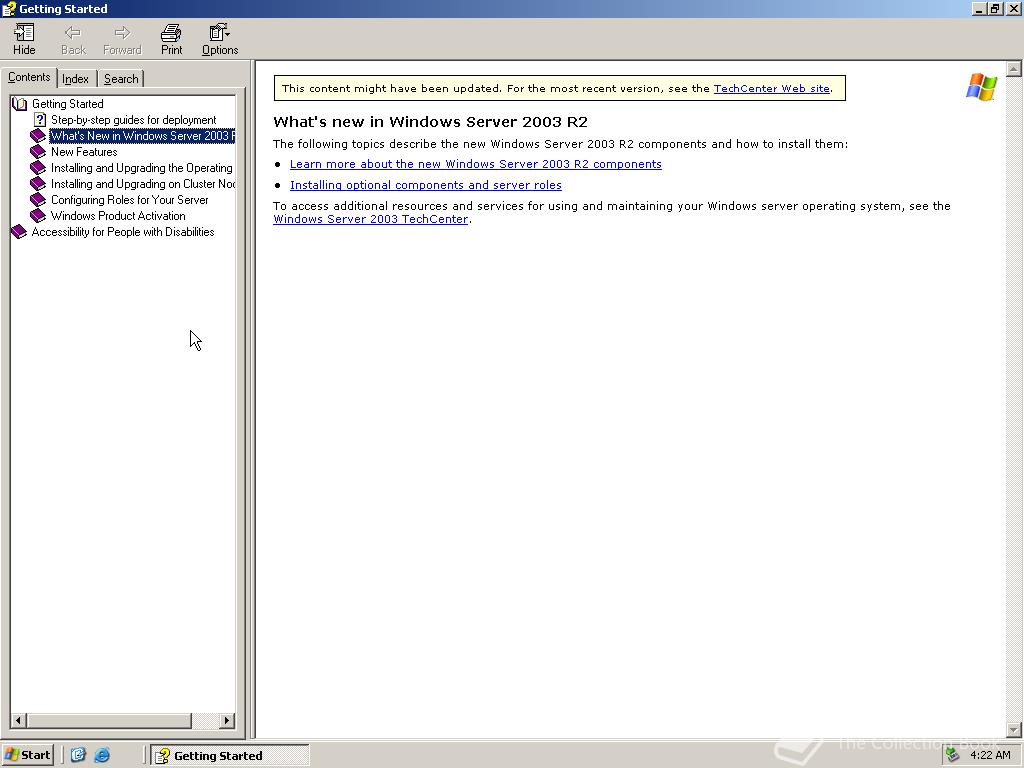Click the topic pane scroll up arrow

1014,69
